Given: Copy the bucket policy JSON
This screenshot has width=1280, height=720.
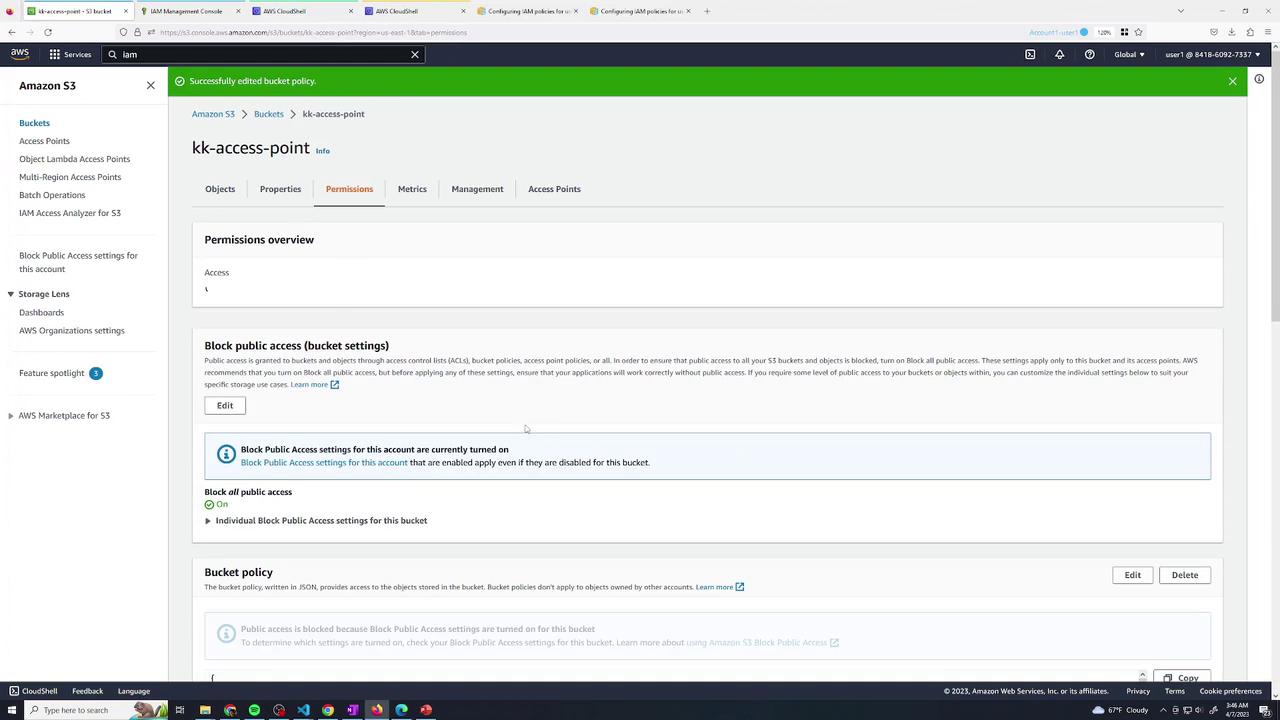Looking at the screenshot, I should (1181, 678).
